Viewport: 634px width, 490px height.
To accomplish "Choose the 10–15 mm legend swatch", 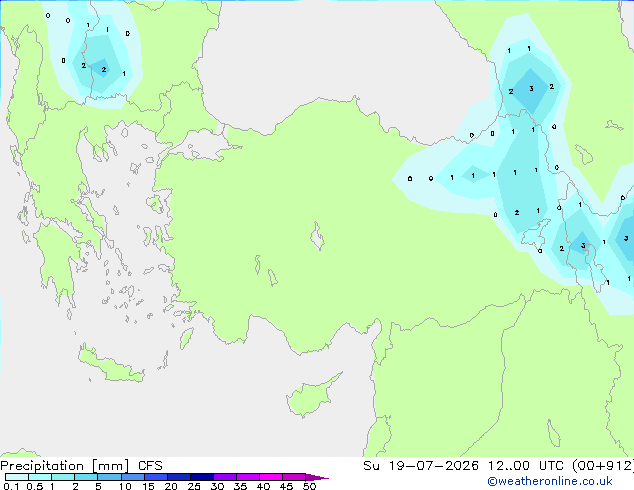I will coord(132,477).
